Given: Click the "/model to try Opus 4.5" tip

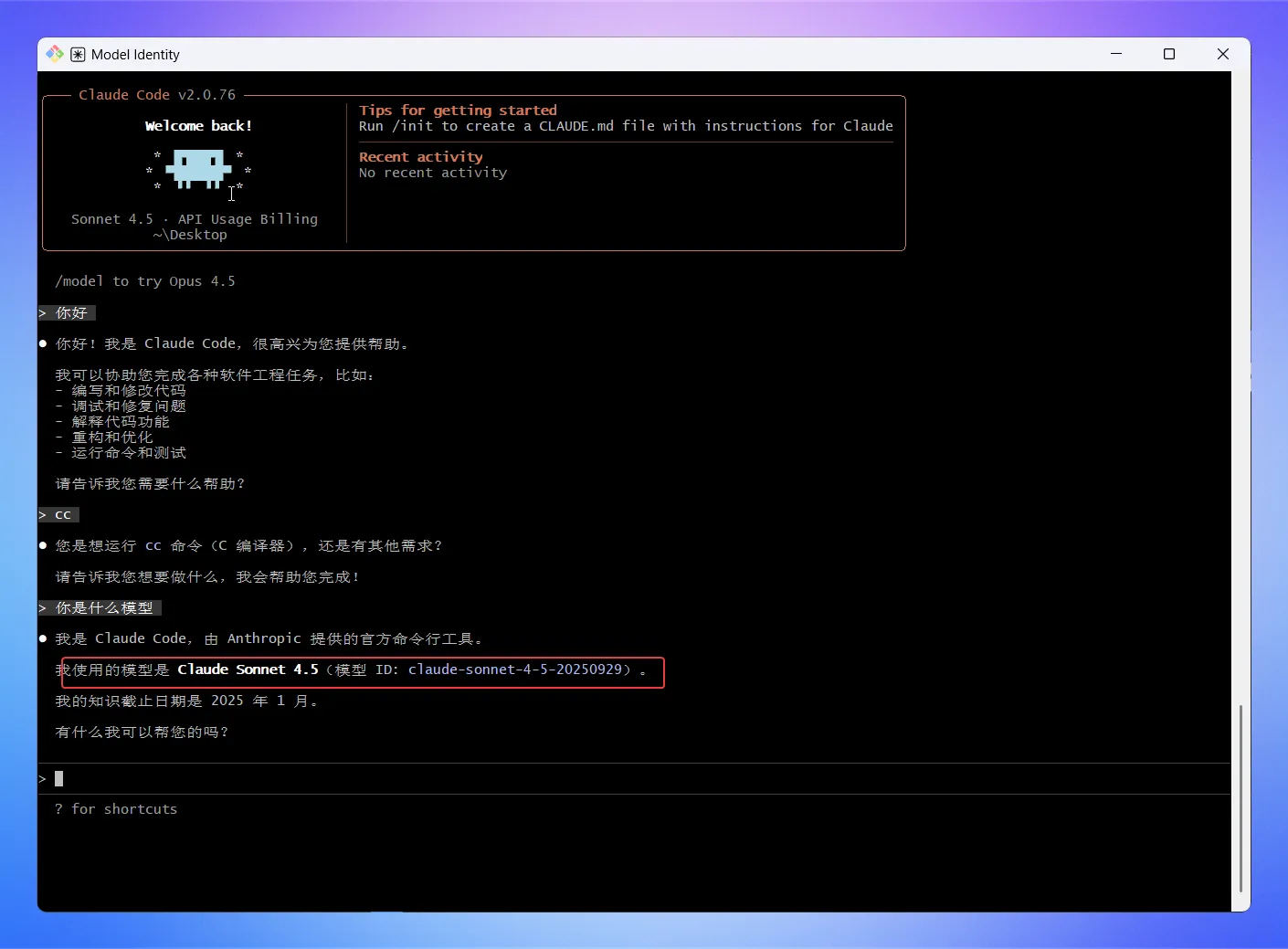Looking at the screenshot, I should (x=145, y=281).
